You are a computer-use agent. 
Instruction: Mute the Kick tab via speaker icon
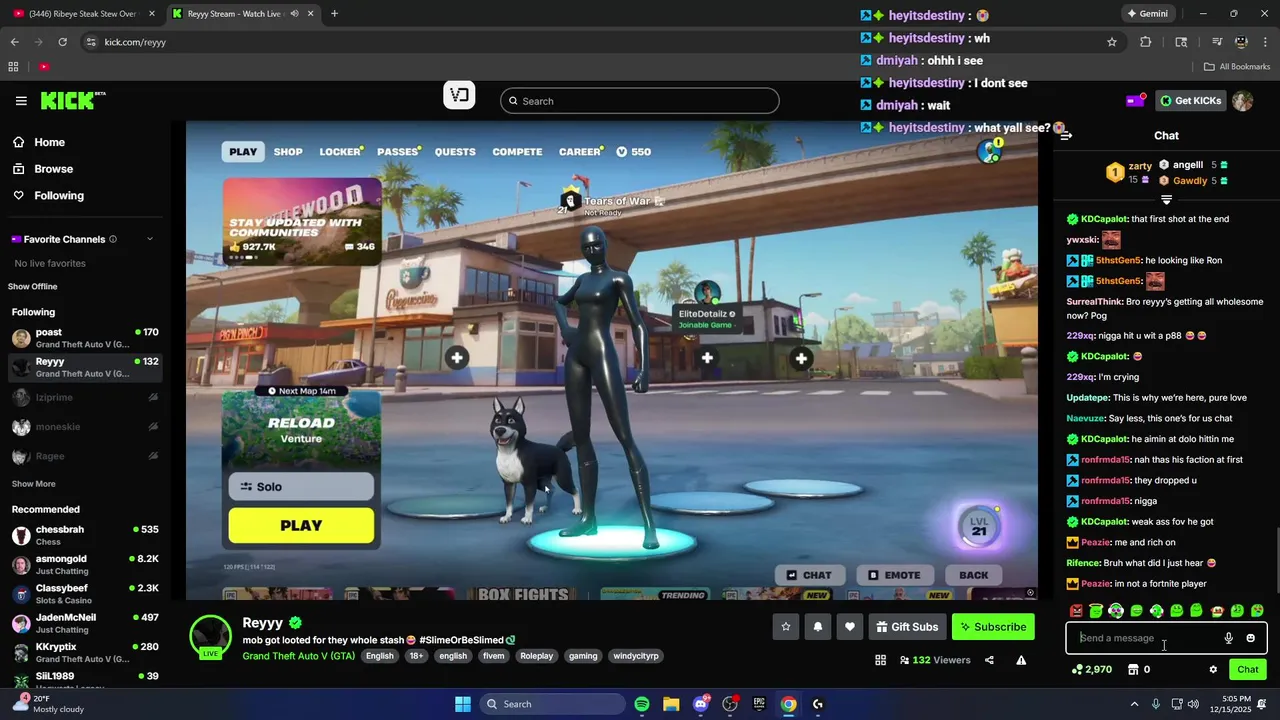pyautogui.click(x=295, y=14)
